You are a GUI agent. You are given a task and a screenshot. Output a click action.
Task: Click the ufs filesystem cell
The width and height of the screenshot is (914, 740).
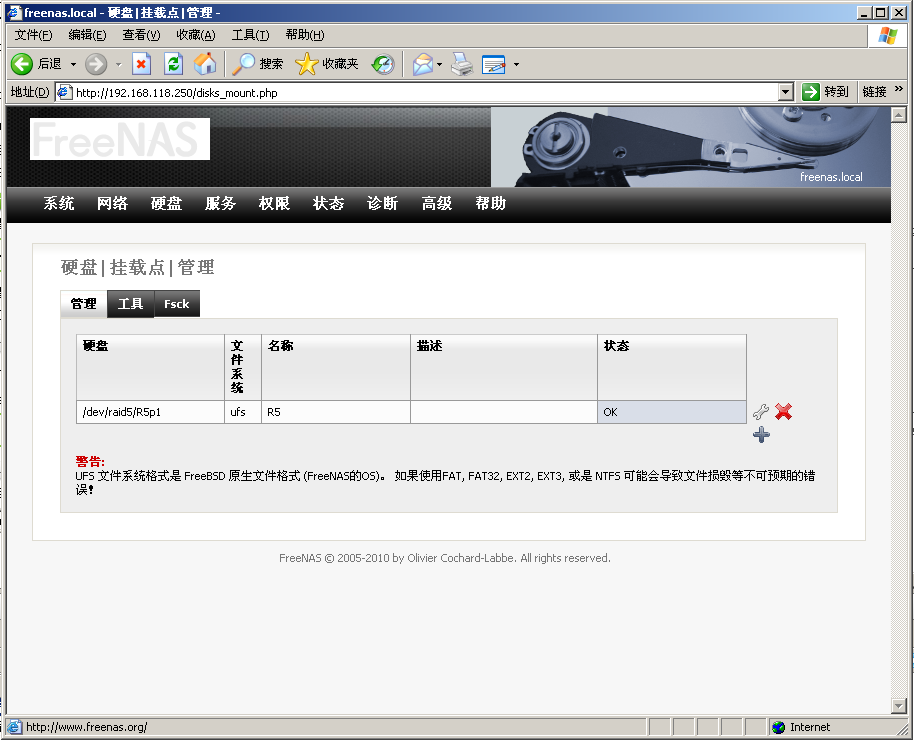click(x=242, y=412)
